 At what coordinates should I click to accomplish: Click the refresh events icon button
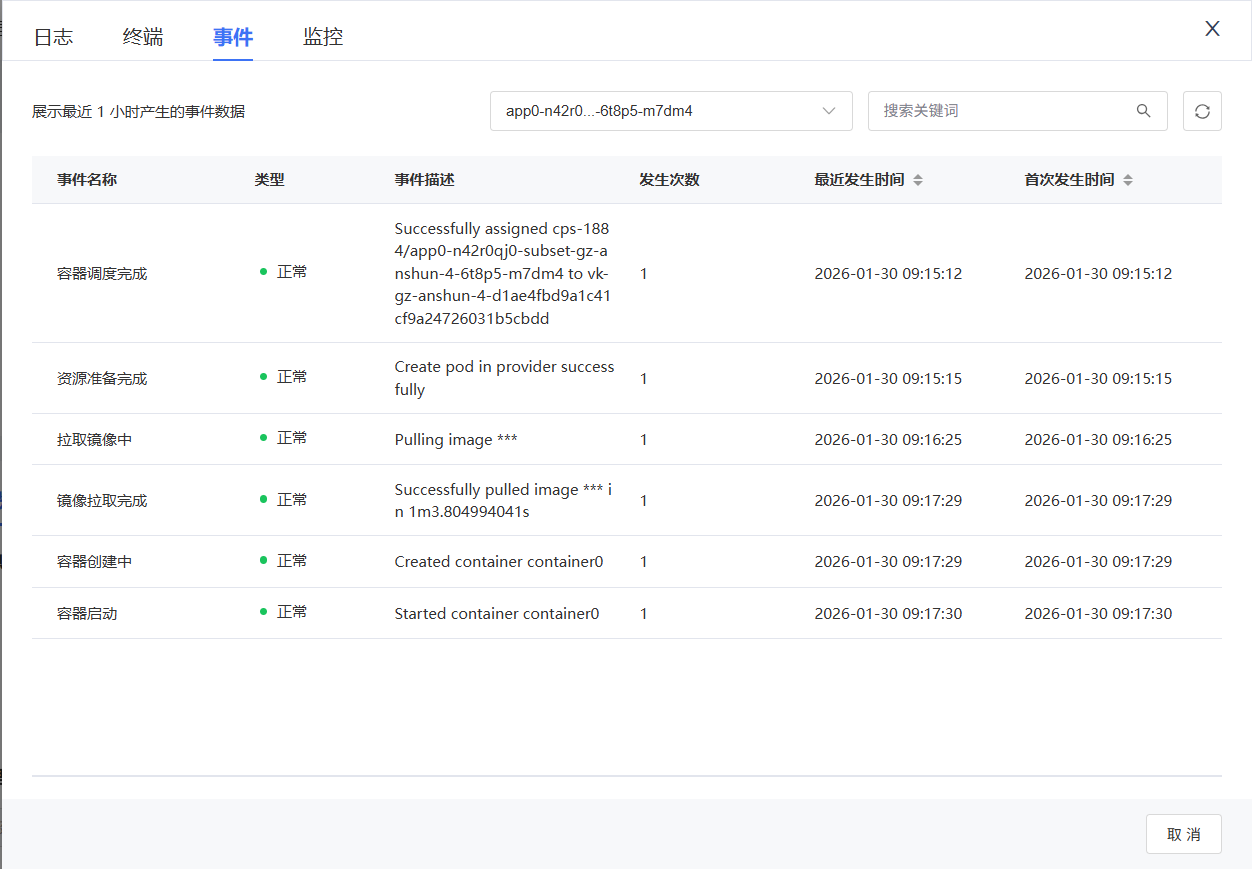[1202, 111]
